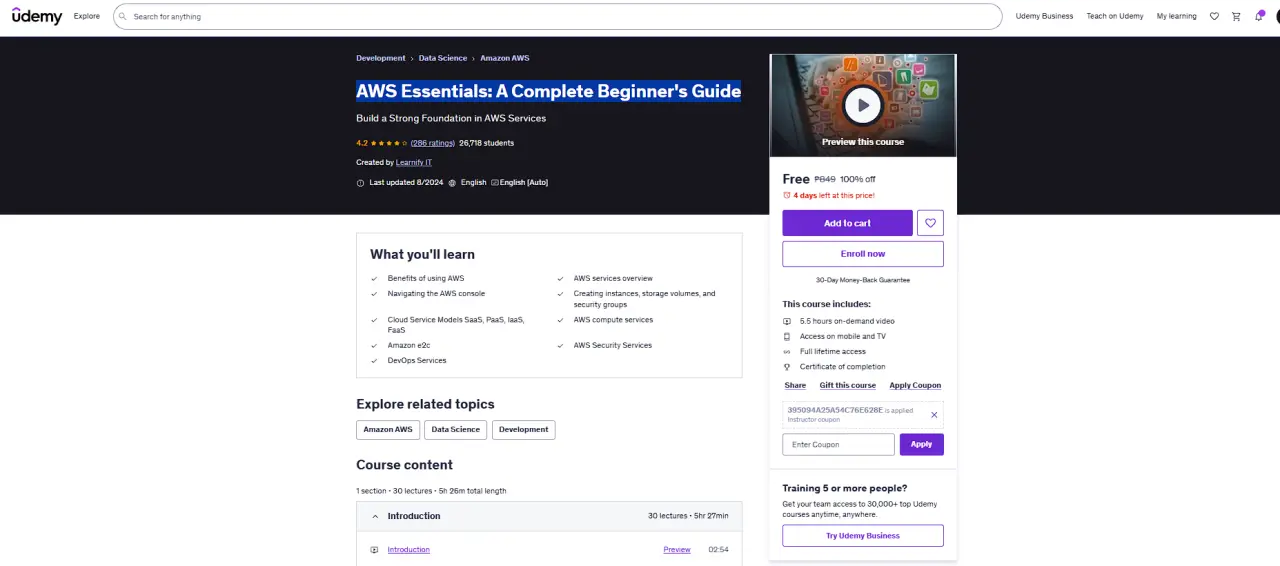Viewport: 1280px width, 566px height.
Task: Click the DevOps Services item
Action: point(417,360)
